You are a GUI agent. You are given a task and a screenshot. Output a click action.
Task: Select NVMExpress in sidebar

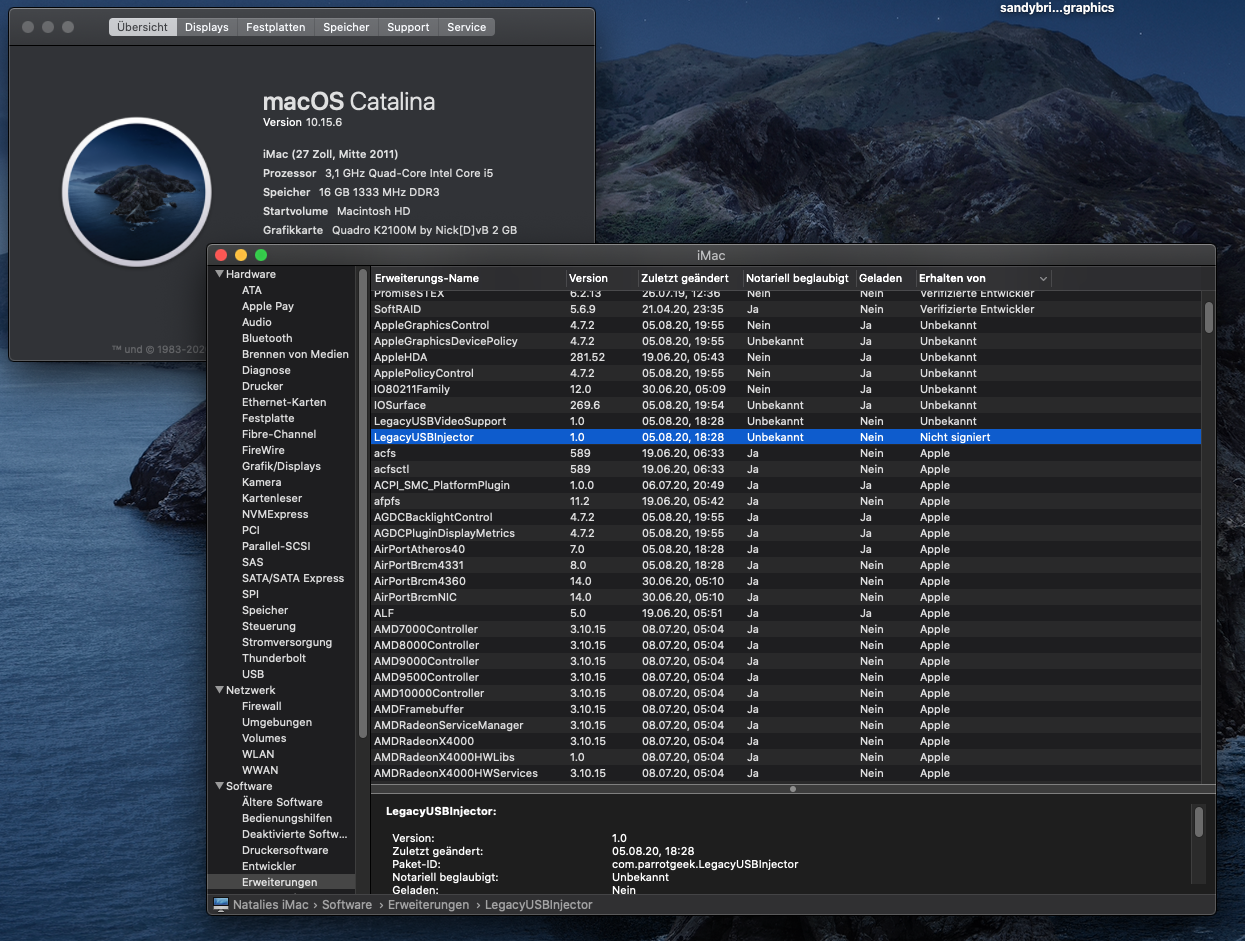point(275,514)
